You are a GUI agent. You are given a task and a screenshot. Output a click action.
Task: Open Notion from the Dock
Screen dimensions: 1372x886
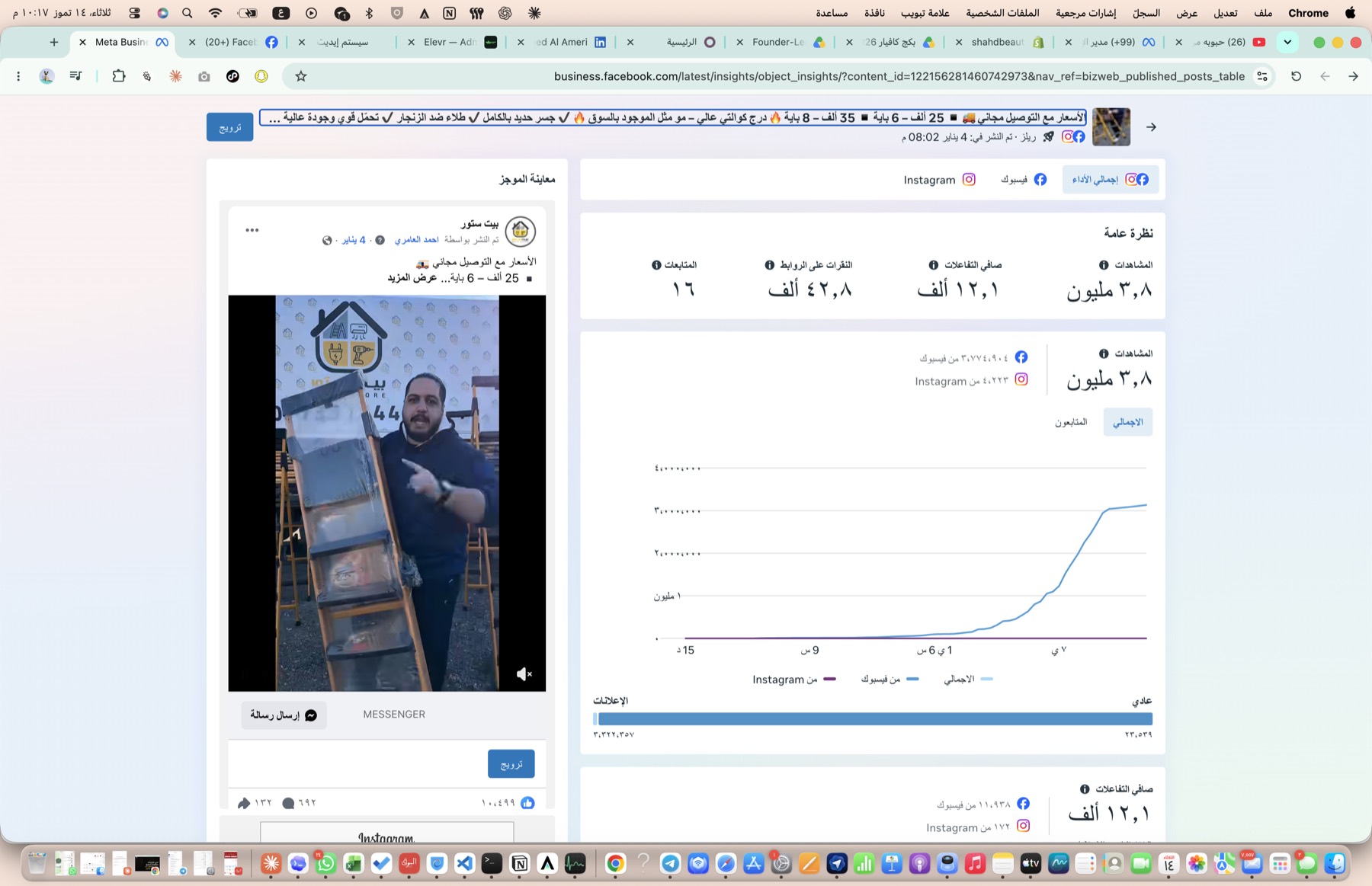519,863
